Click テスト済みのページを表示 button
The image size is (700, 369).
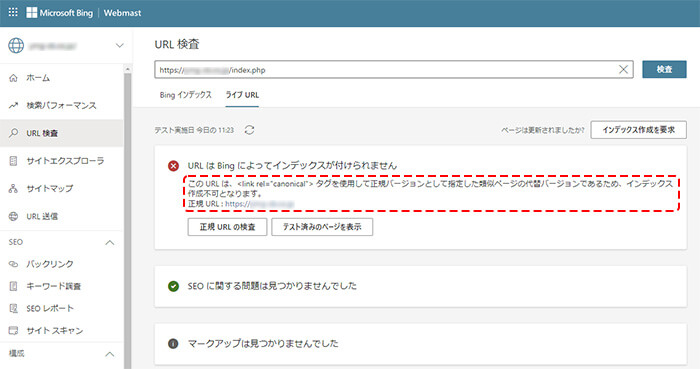(322, 227)
